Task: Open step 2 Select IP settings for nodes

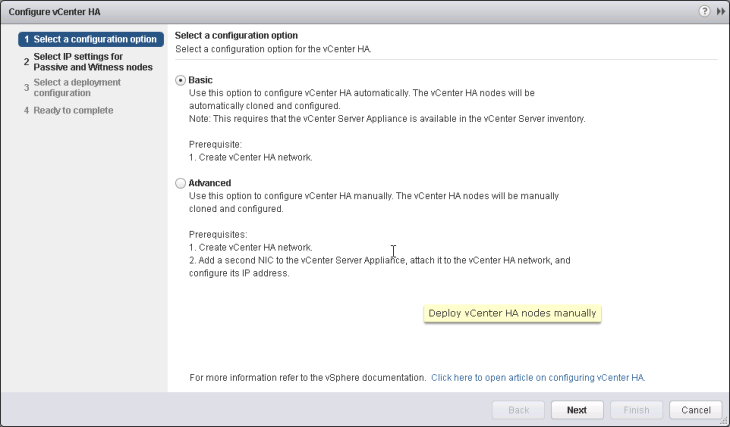Action: [92, 62]
